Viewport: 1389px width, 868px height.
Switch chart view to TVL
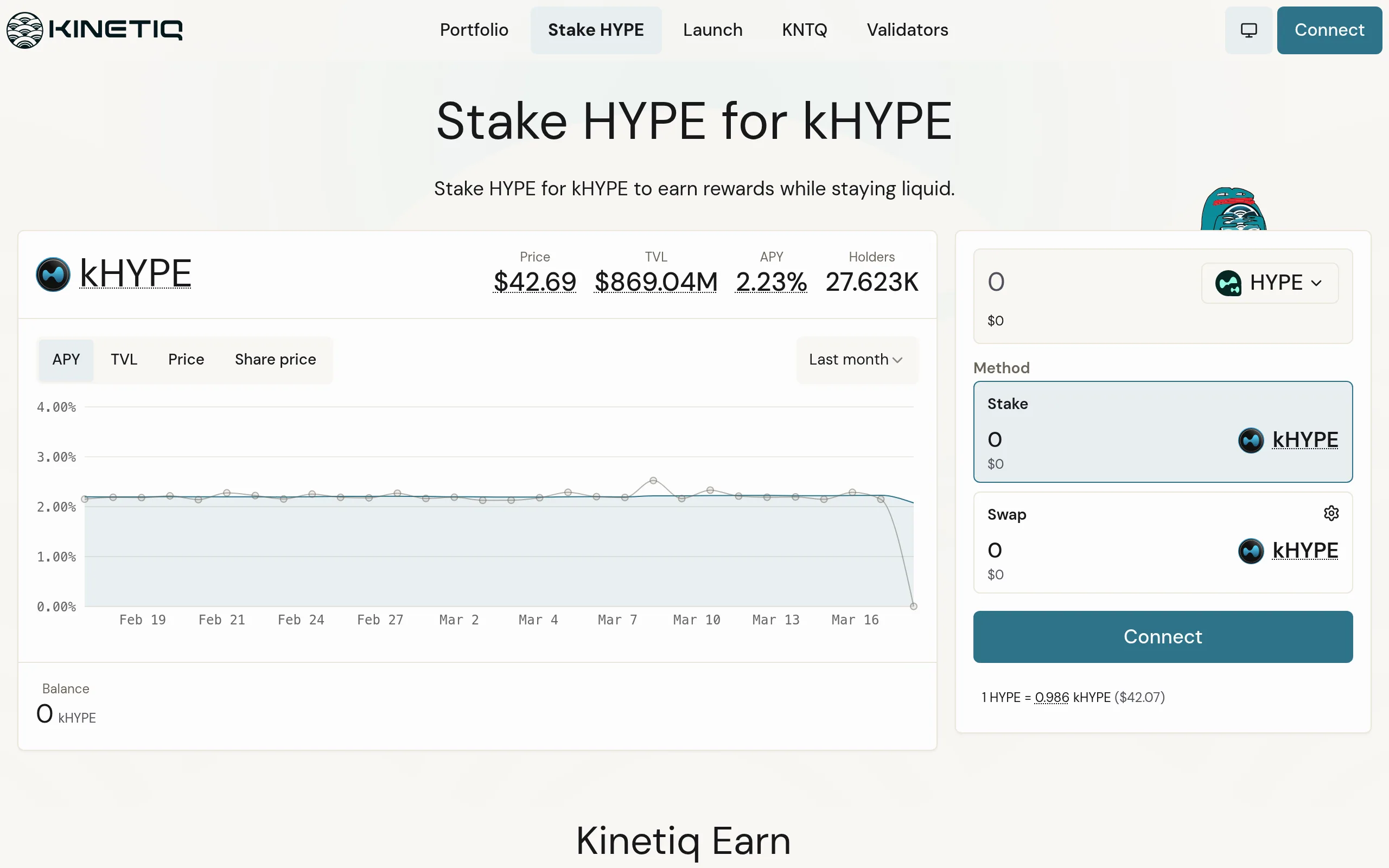coord(124,359)
